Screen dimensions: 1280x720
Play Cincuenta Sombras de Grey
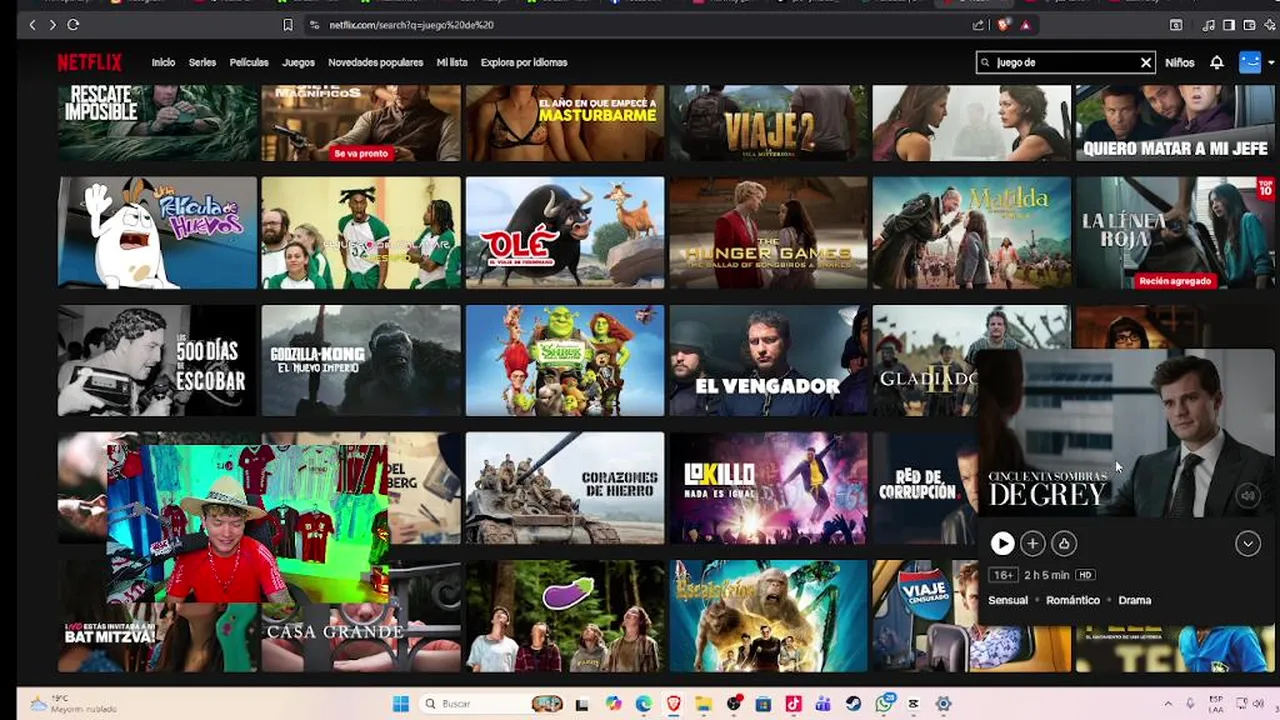tap(1002, 543)
